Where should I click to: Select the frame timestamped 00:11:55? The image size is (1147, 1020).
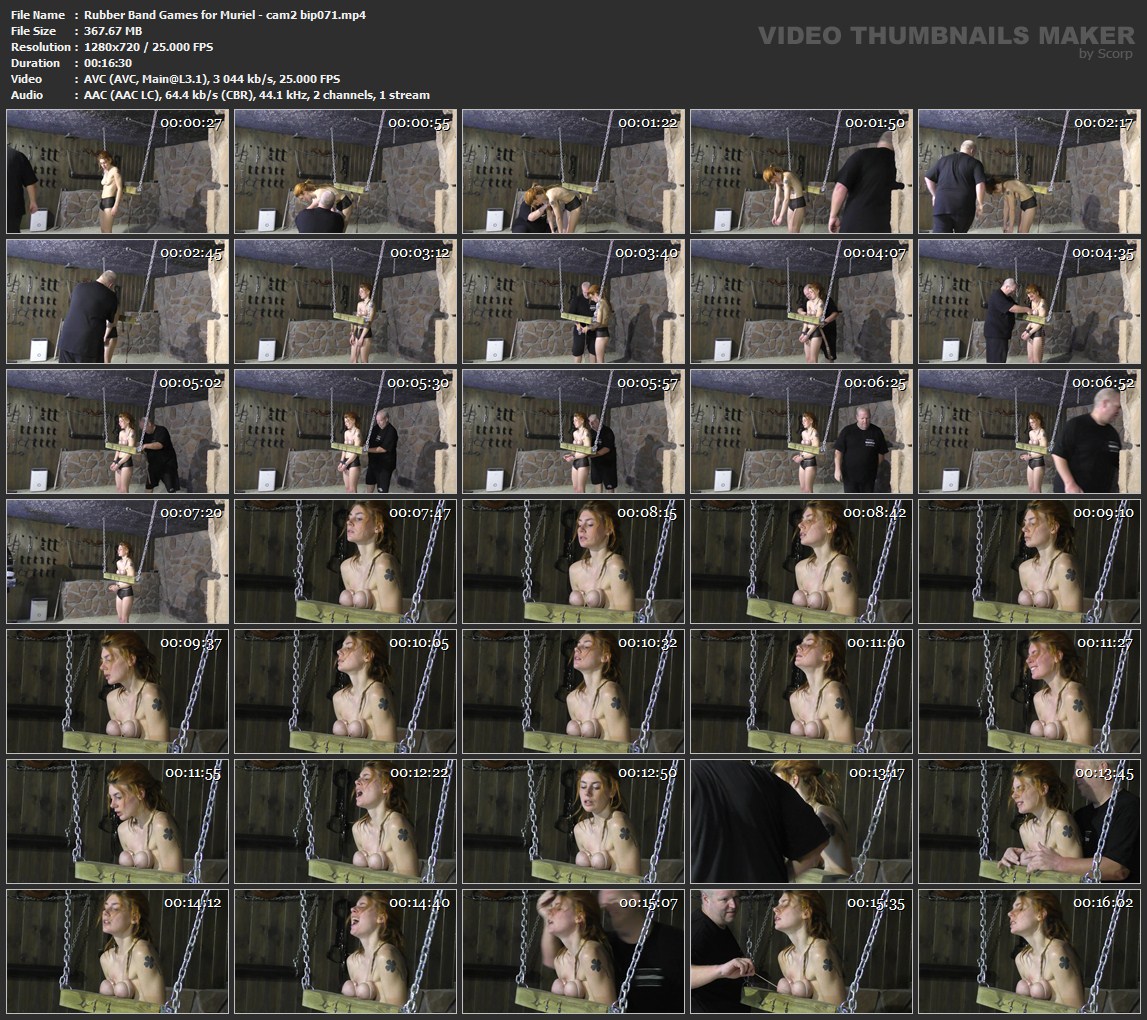(x=118, y=821)
